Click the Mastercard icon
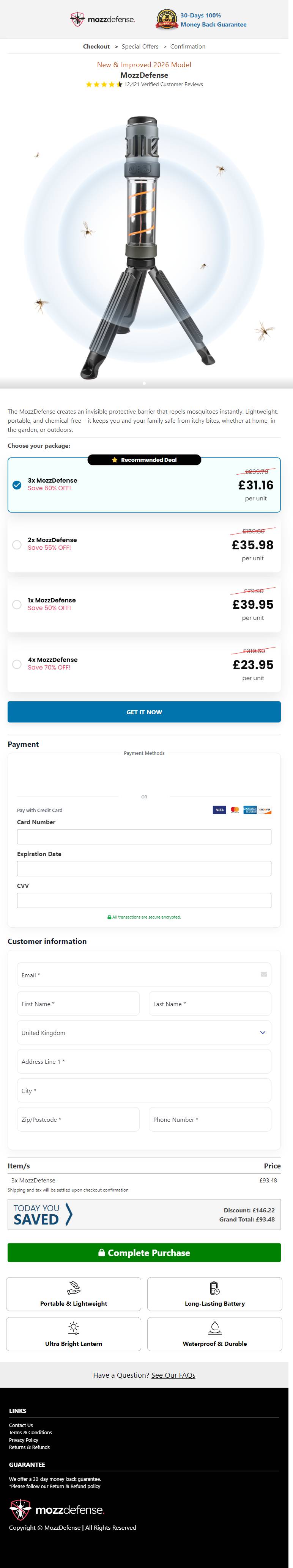This screenshot has width=293, height=1568. pos(235,809)
